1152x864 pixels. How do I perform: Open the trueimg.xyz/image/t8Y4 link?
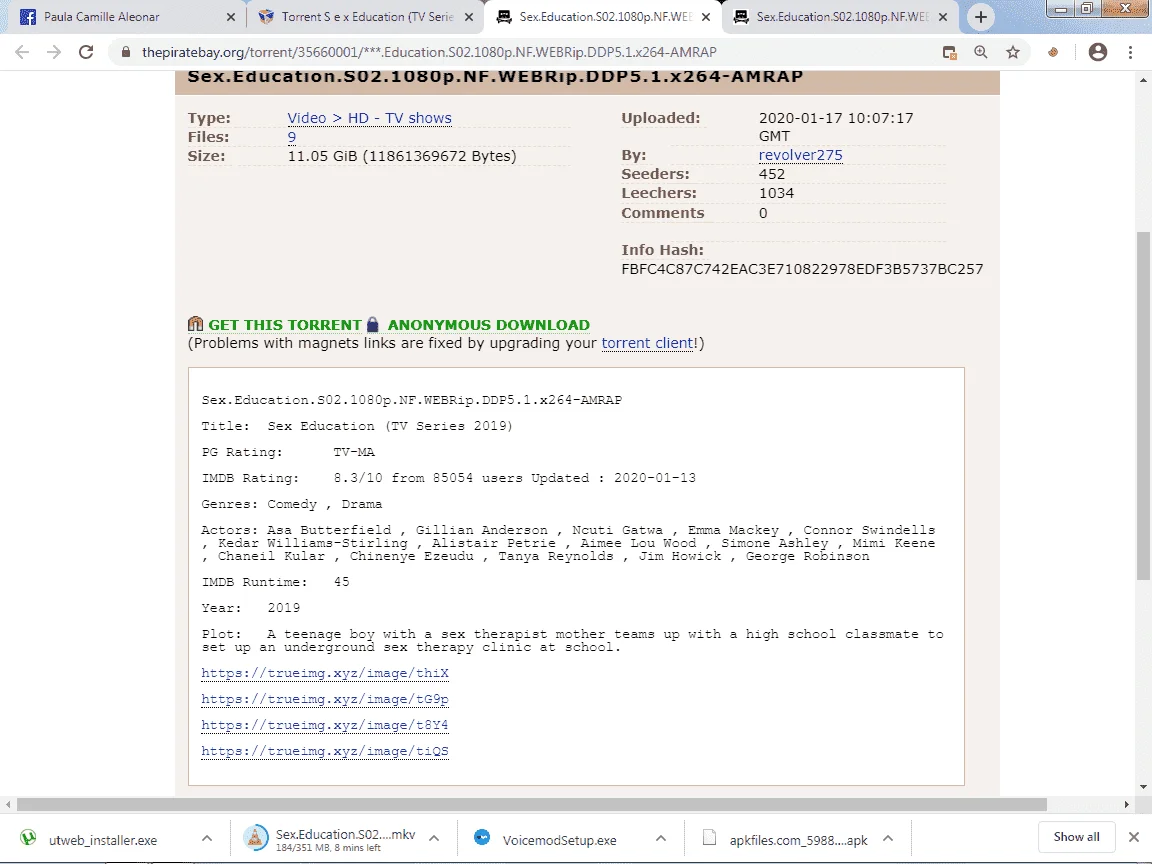(325, 725)
